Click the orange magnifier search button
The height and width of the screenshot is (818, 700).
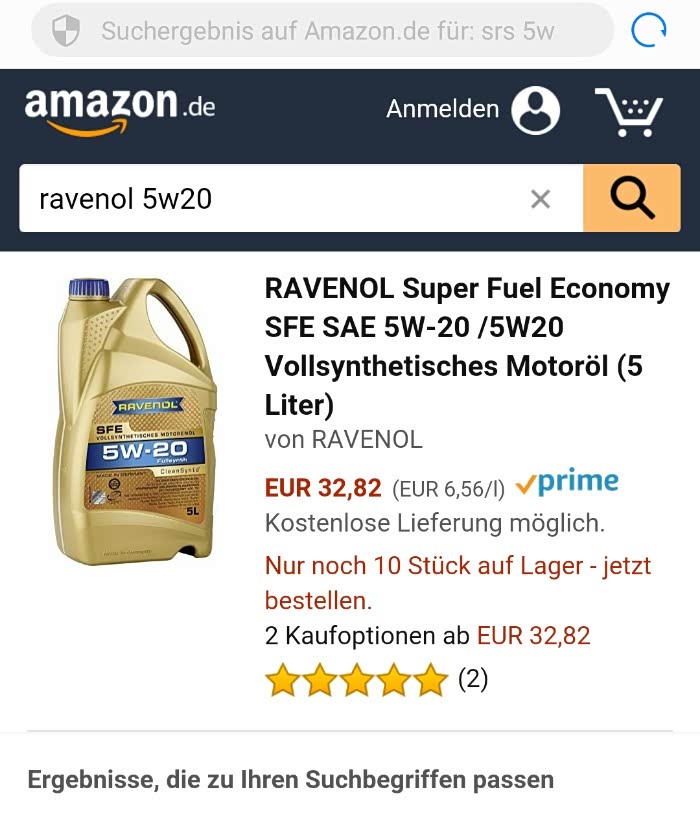tap(632, 198)
